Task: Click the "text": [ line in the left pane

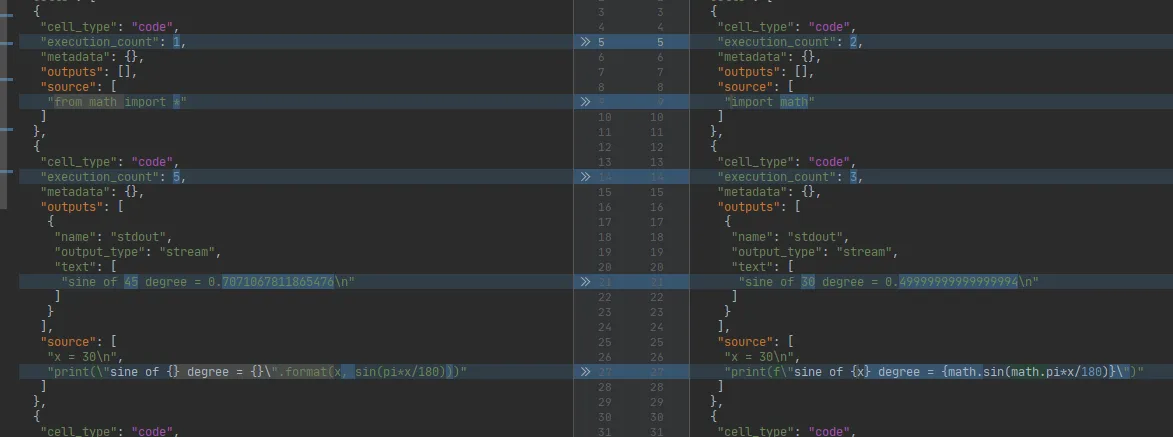Action: (x=85, y=266)
